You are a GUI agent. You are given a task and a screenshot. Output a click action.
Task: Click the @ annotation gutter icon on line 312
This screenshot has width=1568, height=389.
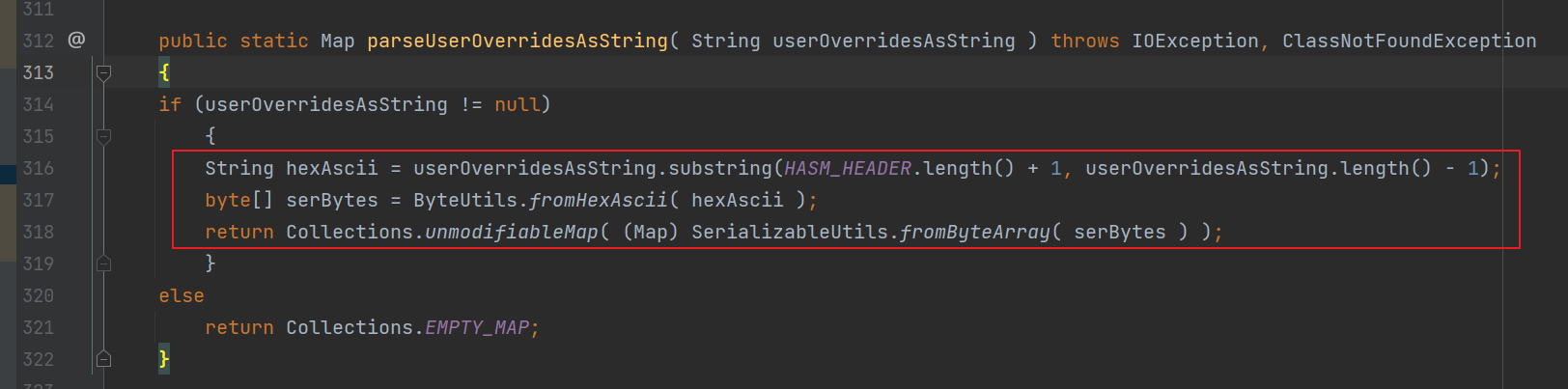pyautogui.click(x=76, y=40)
